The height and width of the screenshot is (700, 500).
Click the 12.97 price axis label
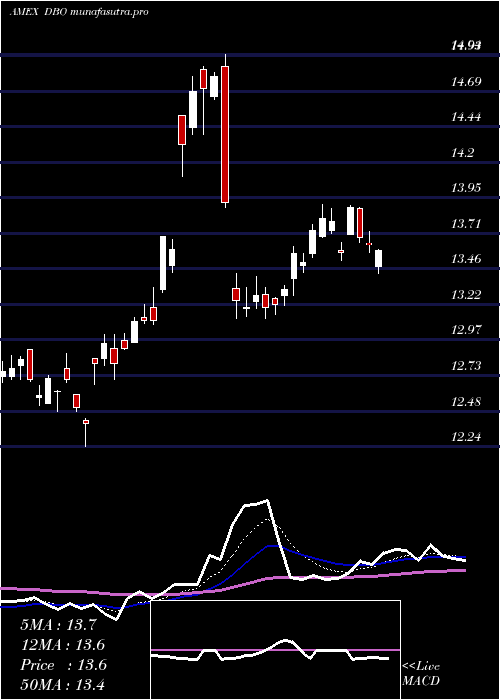pos(466,330)
